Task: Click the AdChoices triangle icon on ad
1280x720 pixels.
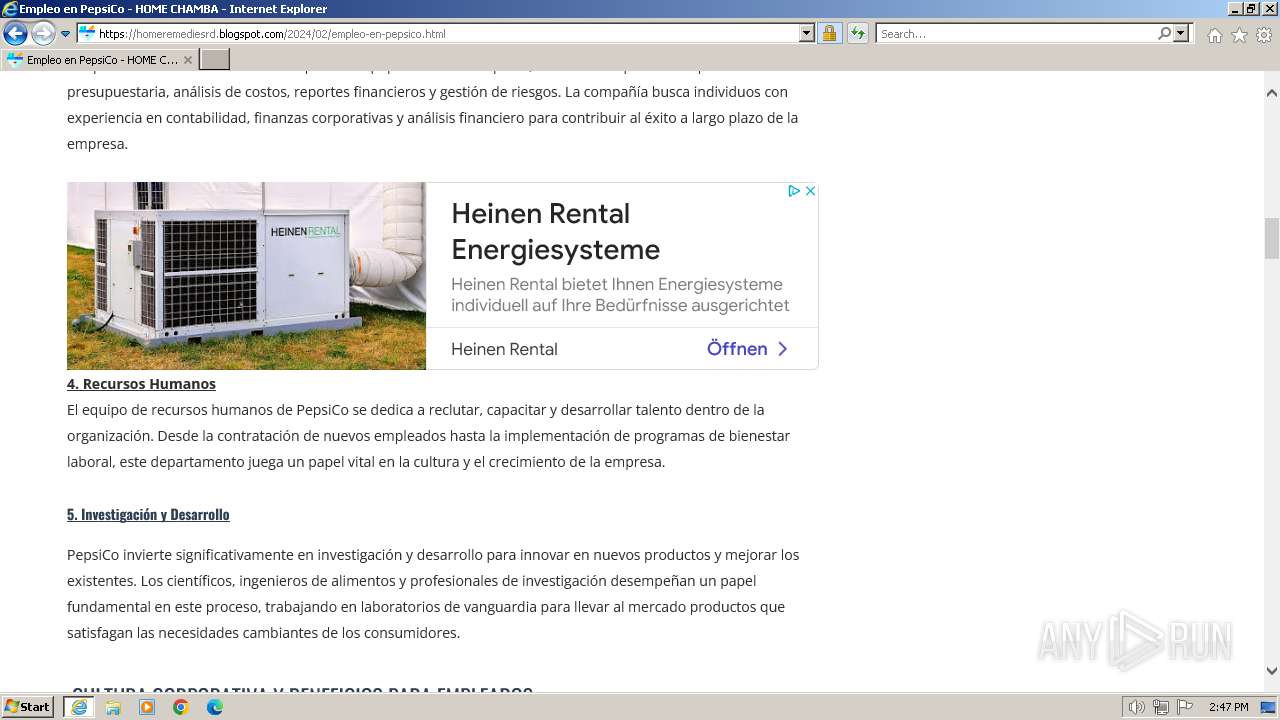Action: [794, 191]
